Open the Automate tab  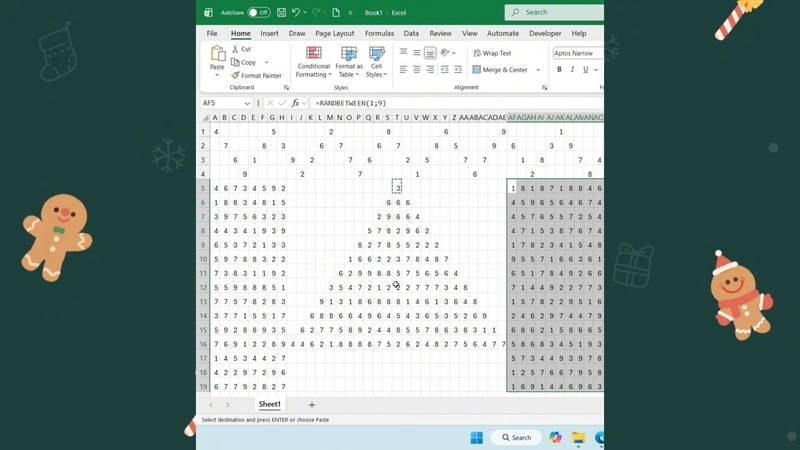503,33
